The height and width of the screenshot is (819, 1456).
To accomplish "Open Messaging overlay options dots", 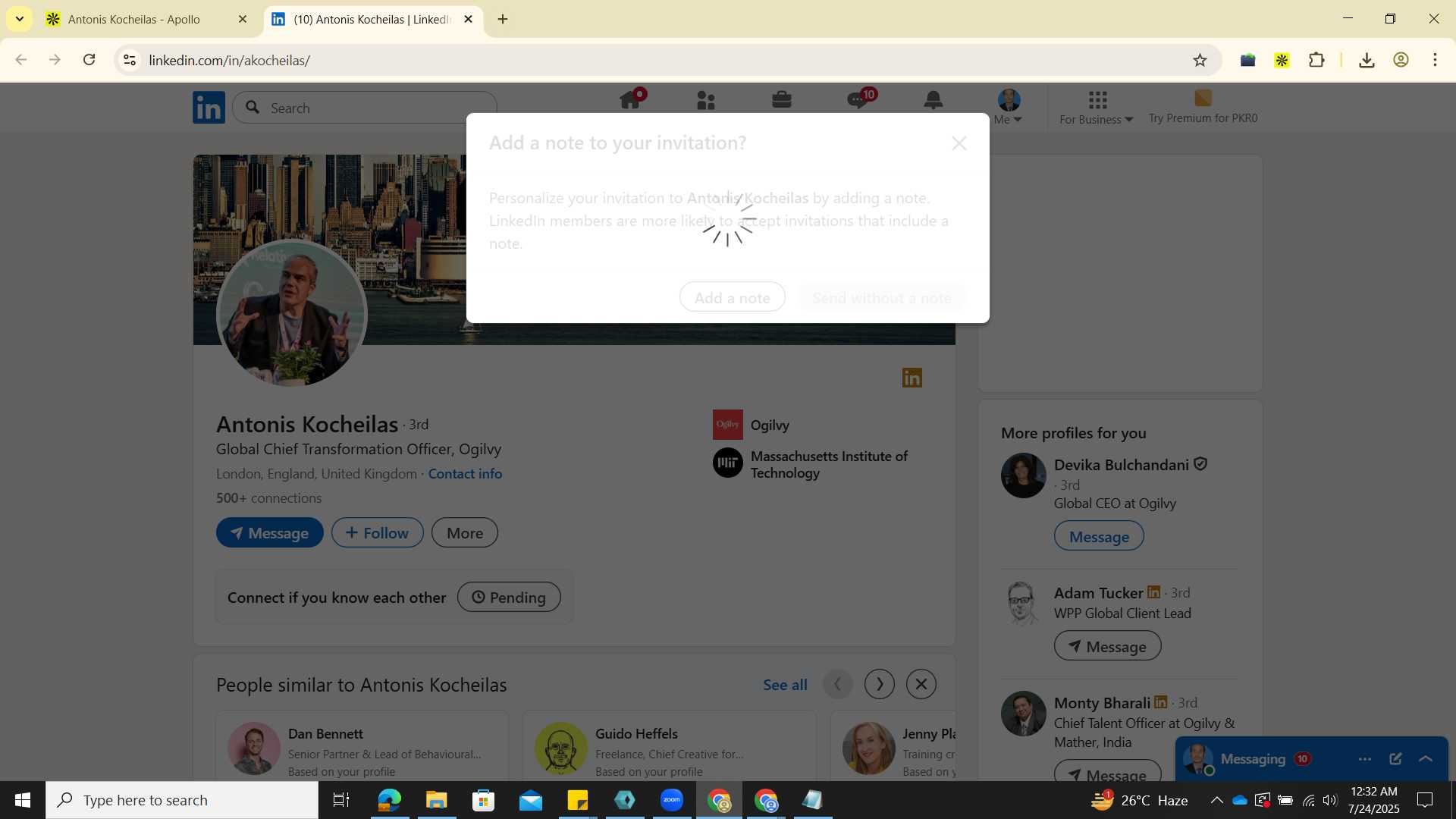I will point(1365,758).
